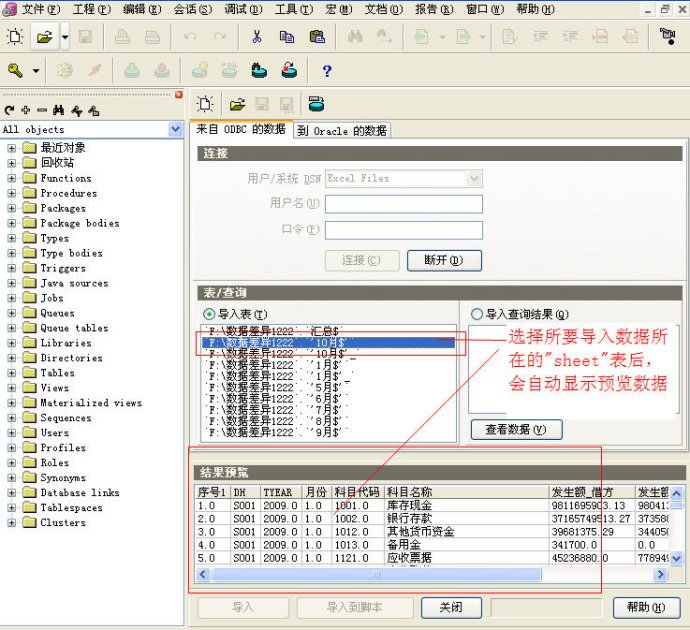
Task: Click the database import icon in importer toolbar
Action: (x=316, y=104)
